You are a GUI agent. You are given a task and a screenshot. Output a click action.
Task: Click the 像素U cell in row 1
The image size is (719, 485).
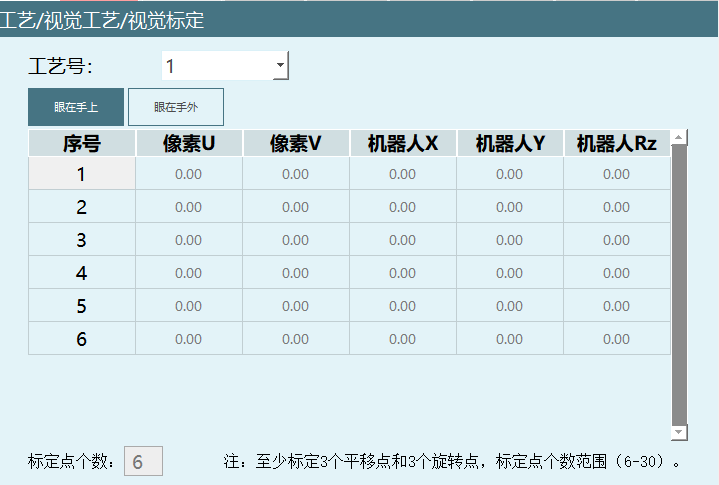(189, 174)
